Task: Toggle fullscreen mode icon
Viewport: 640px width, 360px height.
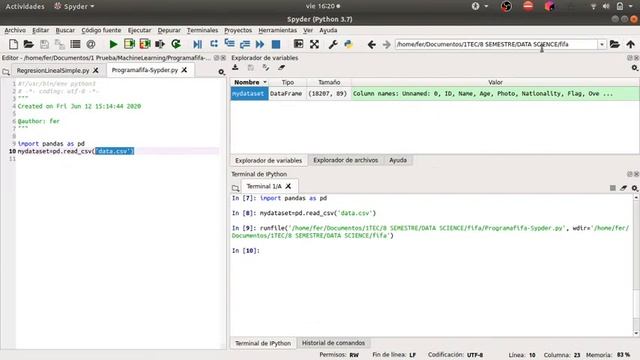Action: [x=314, y=44]
